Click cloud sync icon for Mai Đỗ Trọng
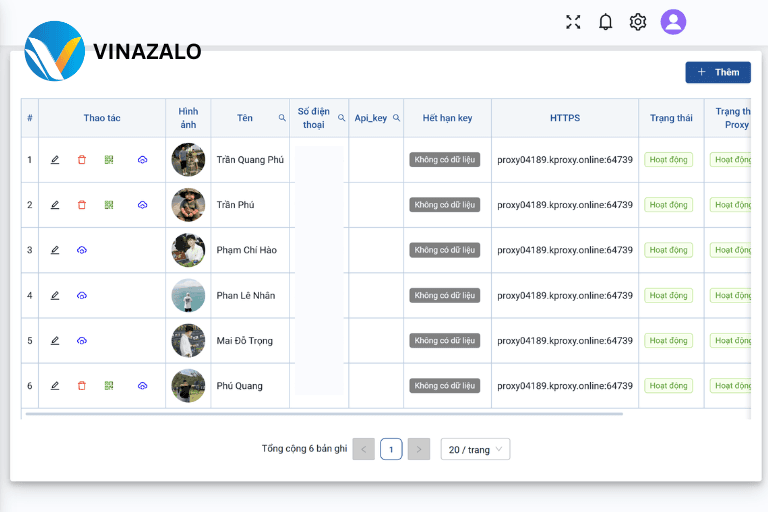The width and height of the screenshot is (768, 512). tap(82, 341)
